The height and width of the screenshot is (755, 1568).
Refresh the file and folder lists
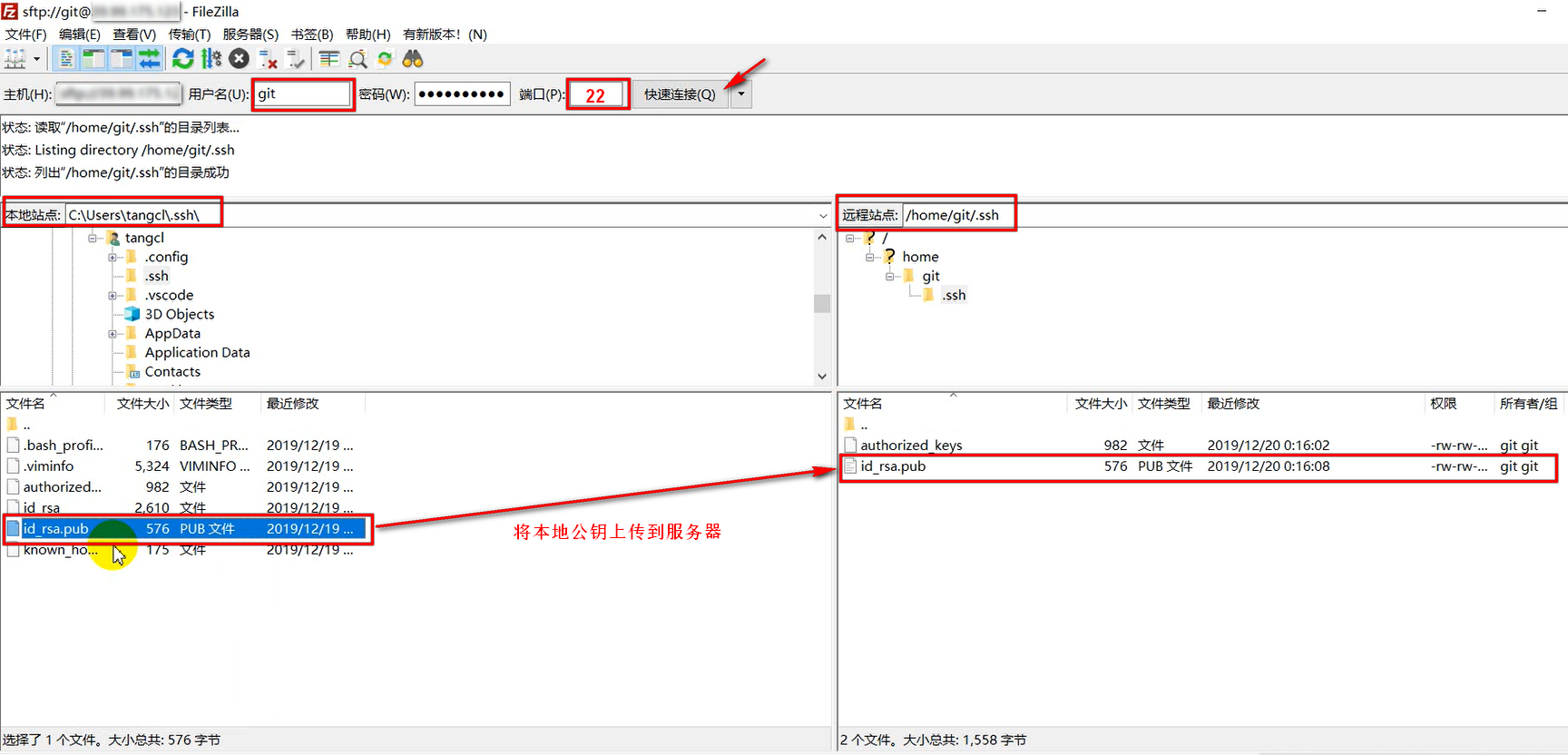point(183,59)
